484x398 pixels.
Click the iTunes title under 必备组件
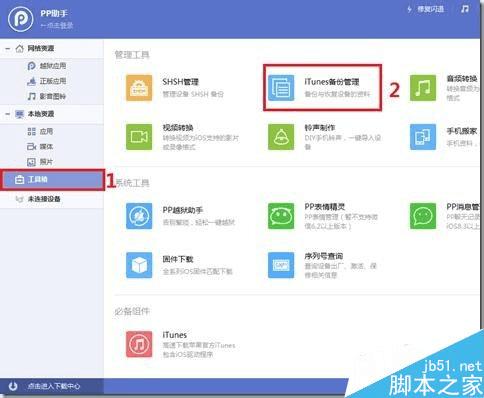[x=175, y=335]
